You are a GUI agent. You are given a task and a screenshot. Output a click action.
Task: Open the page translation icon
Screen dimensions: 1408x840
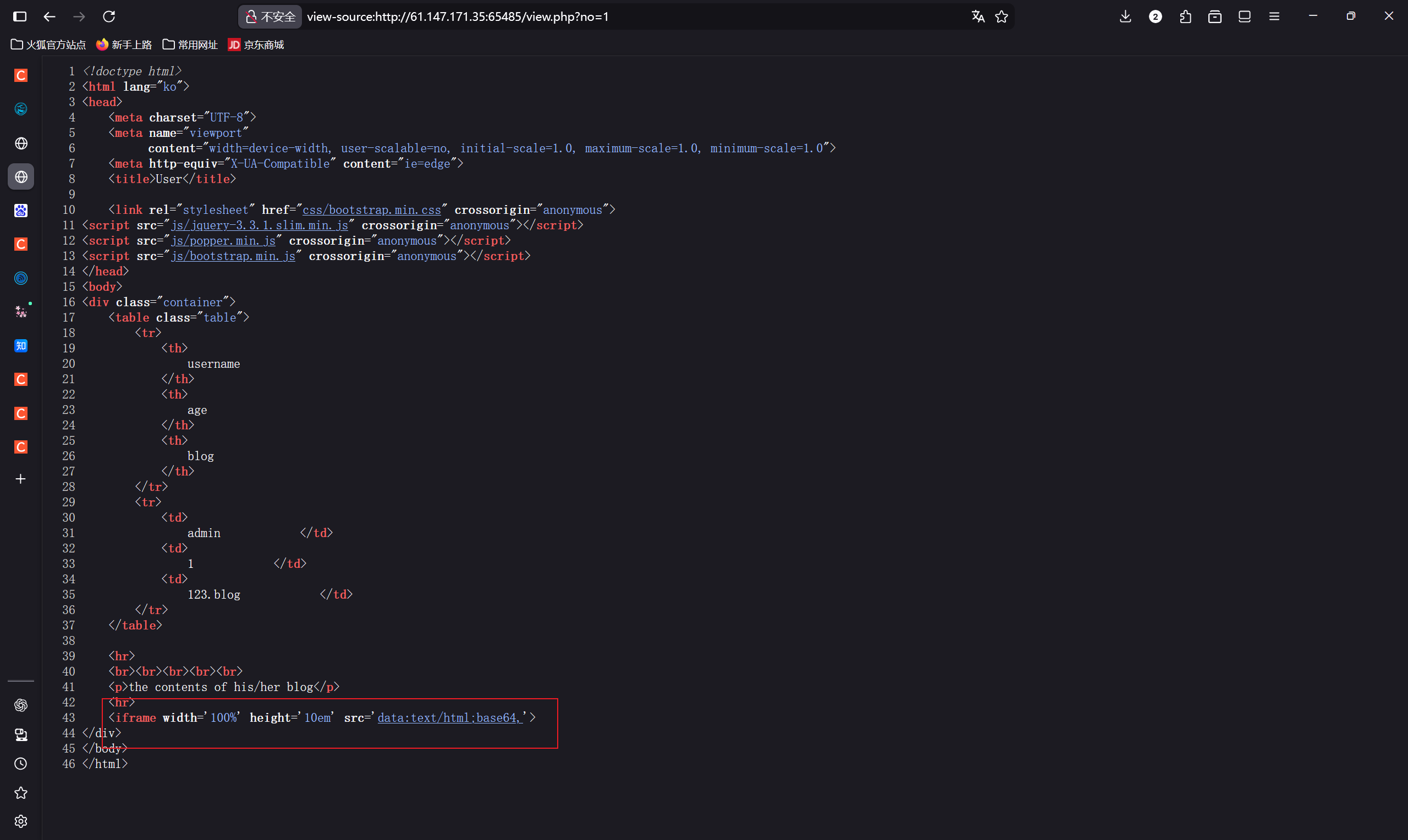tap(978, 16)
